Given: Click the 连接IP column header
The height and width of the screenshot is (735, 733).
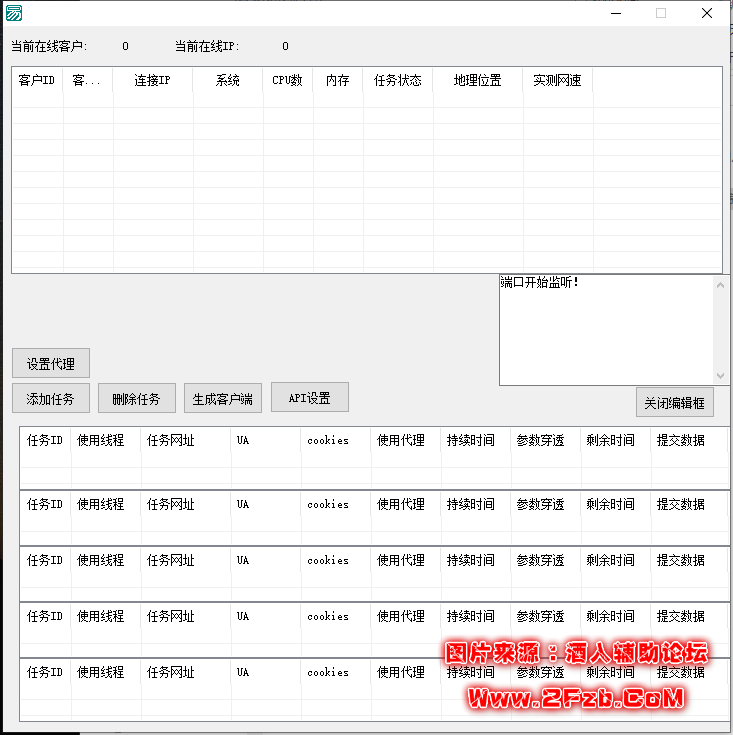Looking at the screenshot, I should coord(152,81).
